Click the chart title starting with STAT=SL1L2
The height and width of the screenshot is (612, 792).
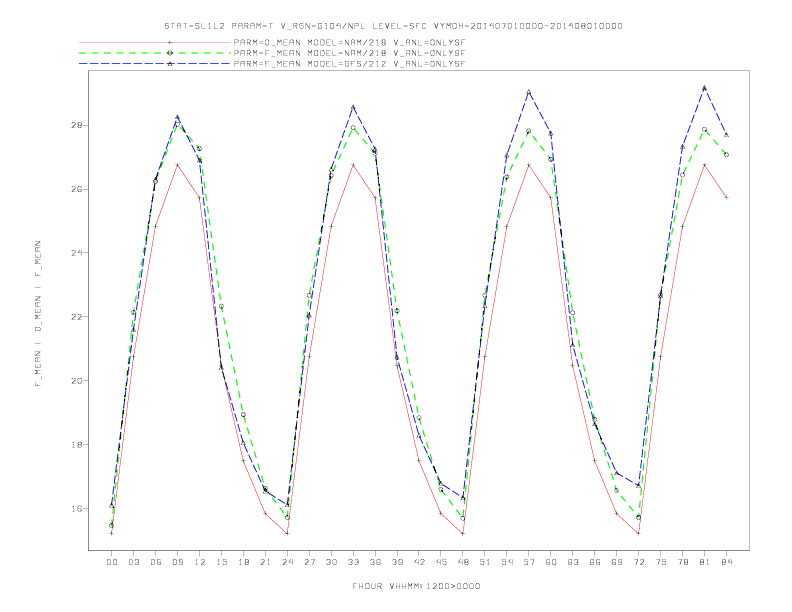pyautogui.click(x=393, y=26)
